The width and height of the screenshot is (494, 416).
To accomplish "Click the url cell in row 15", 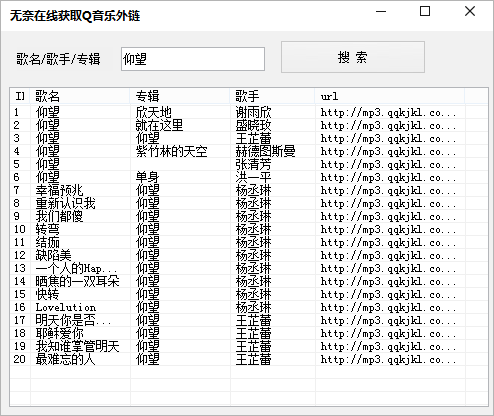I will (x=388, y=295).
